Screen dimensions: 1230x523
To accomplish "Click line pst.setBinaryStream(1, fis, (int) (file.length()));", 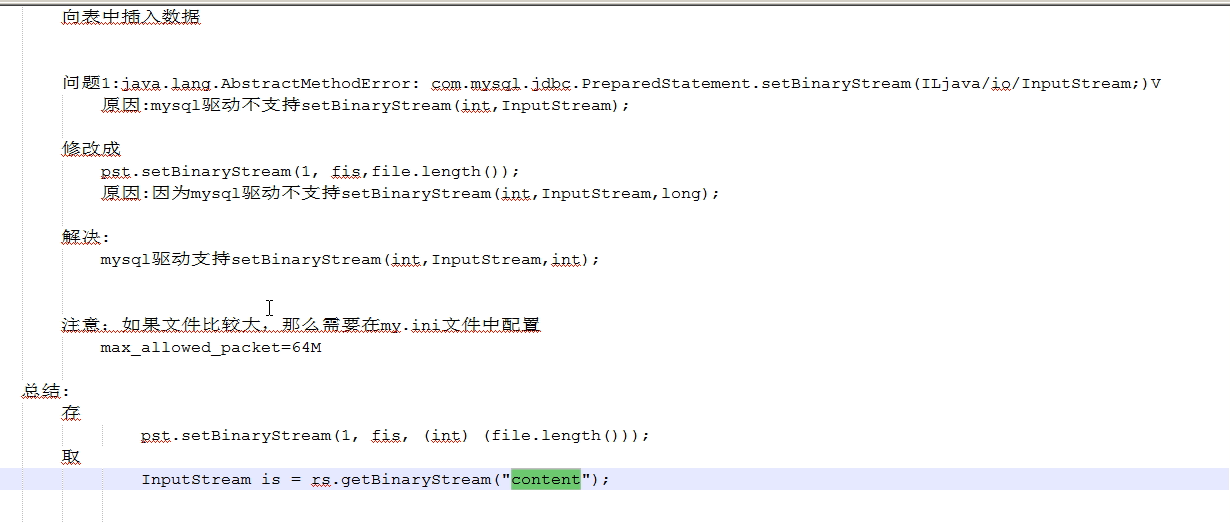I will pos(396,435).
